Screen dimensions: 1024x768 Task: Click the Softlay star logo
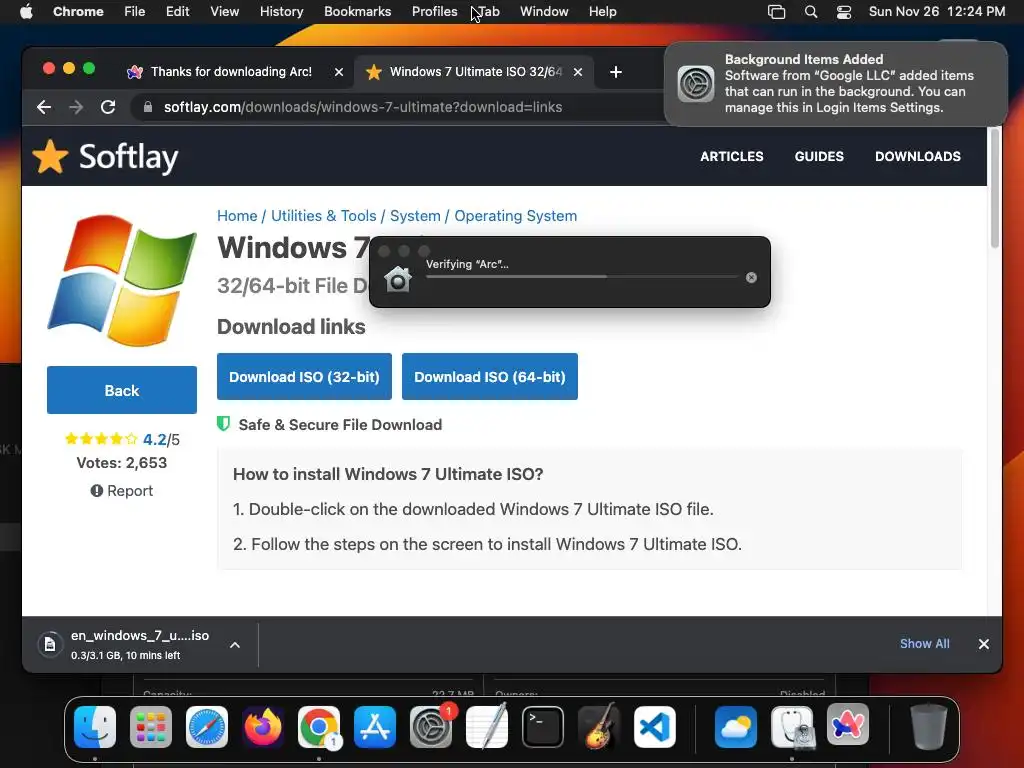tap(50, 157)
